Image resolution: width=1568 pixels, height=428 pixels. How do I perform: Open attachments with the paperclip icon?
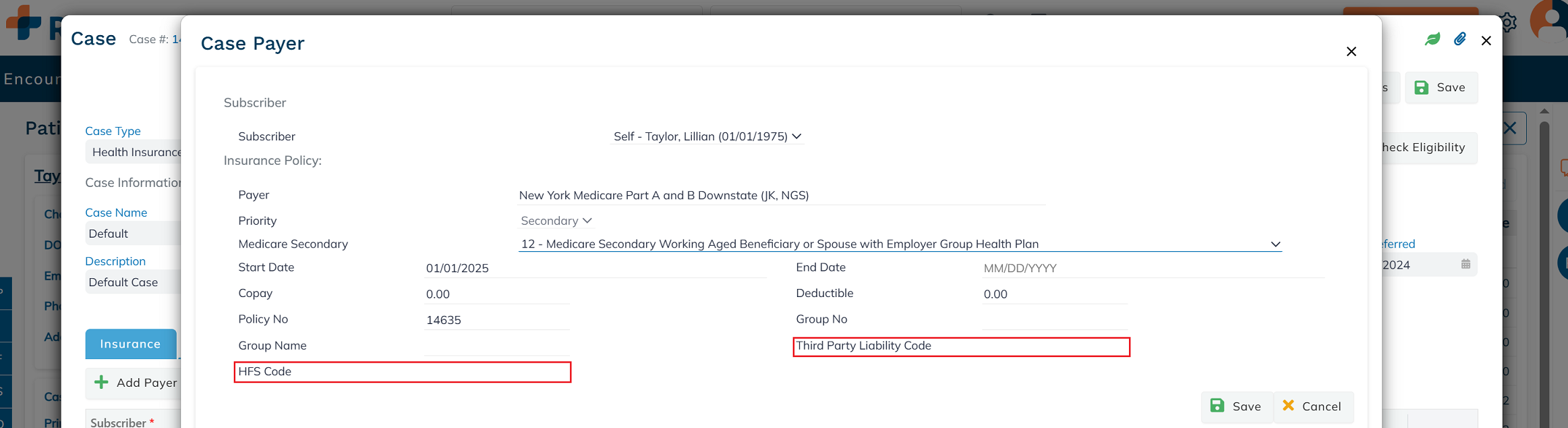click(1459, 39)
